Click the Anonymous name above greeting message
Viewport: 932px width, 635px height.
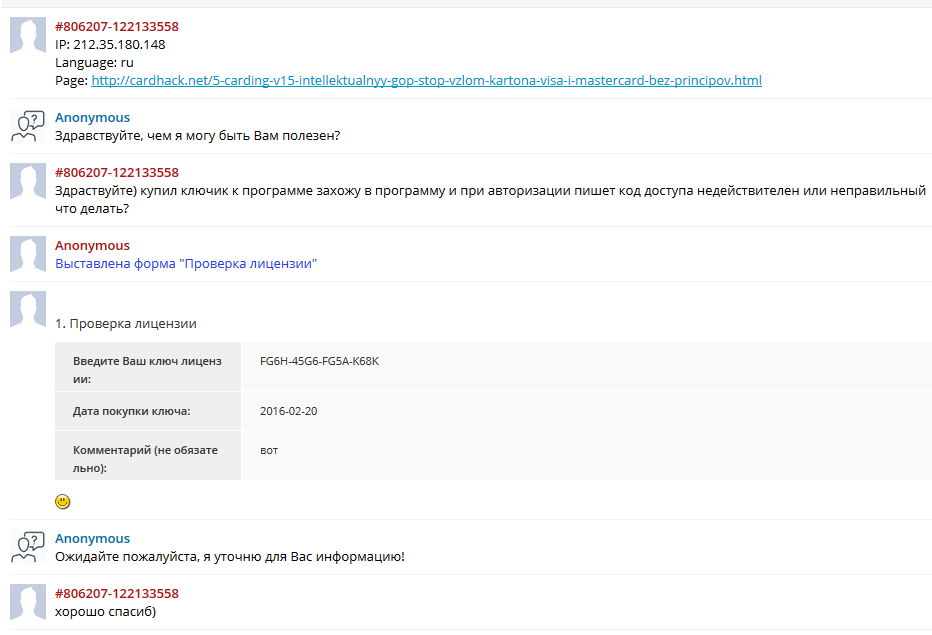pyautogui.click(x=92, y=118)
